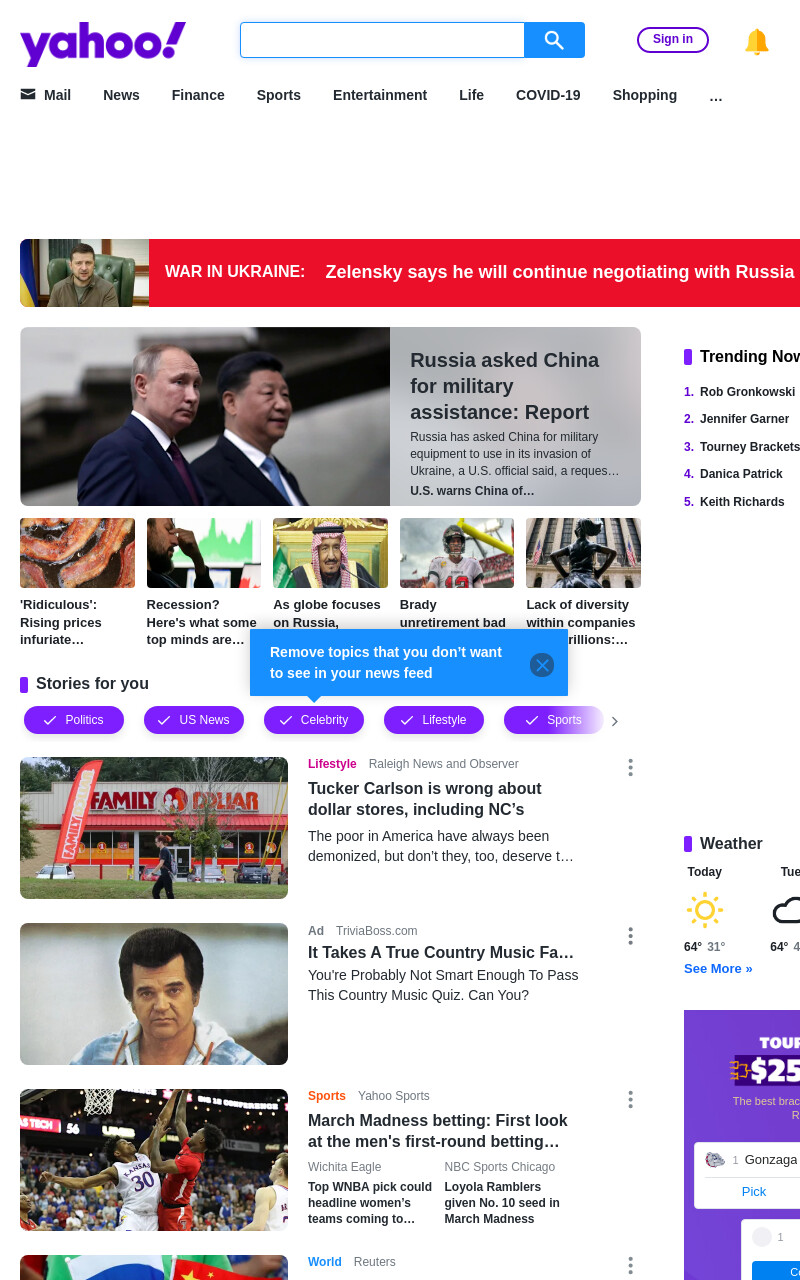
Task: Select trending topic Danica Patrick
Action: click(741, 474)
